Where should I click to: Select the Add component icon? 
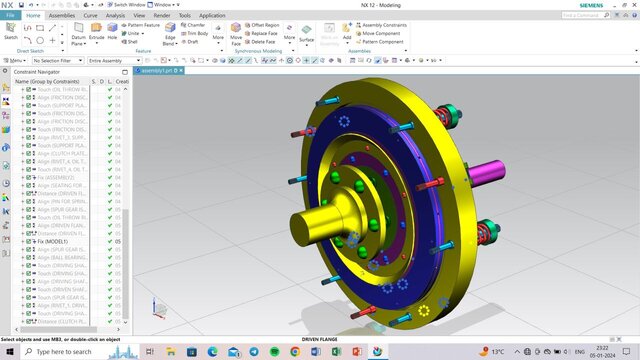coord(347,28)
